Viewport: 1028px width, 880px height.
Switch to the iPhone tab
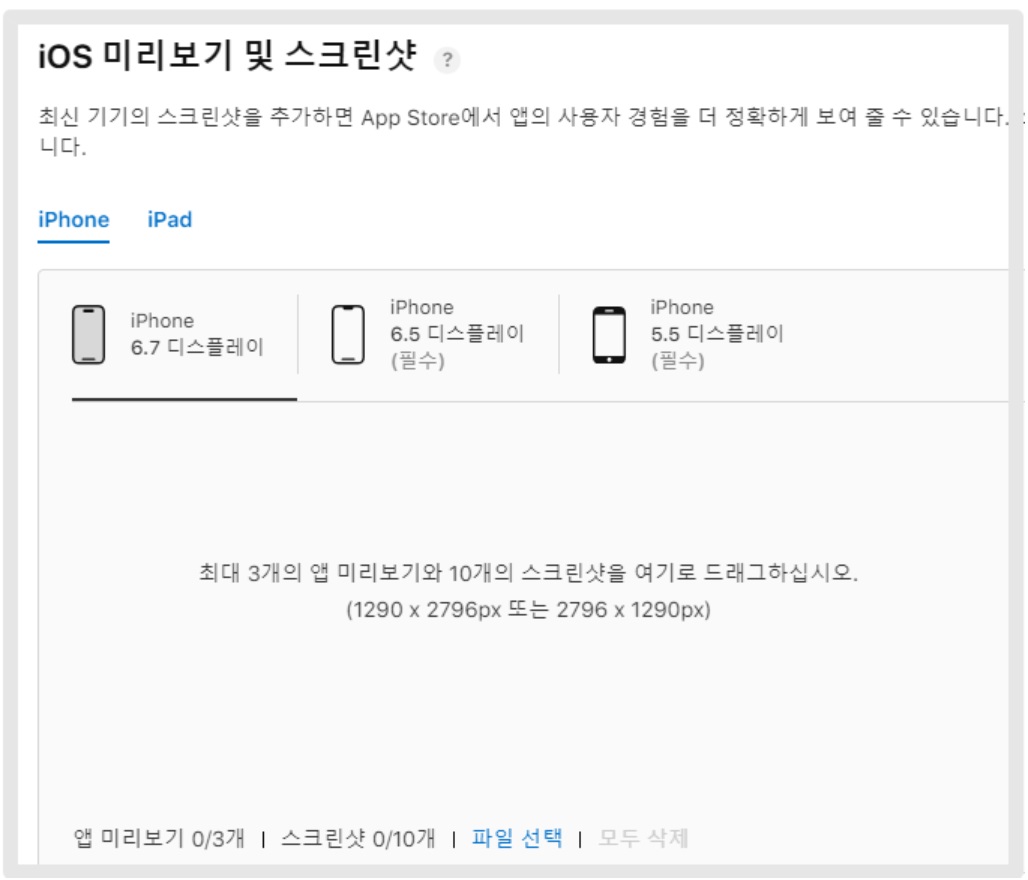tap(73, 220)
